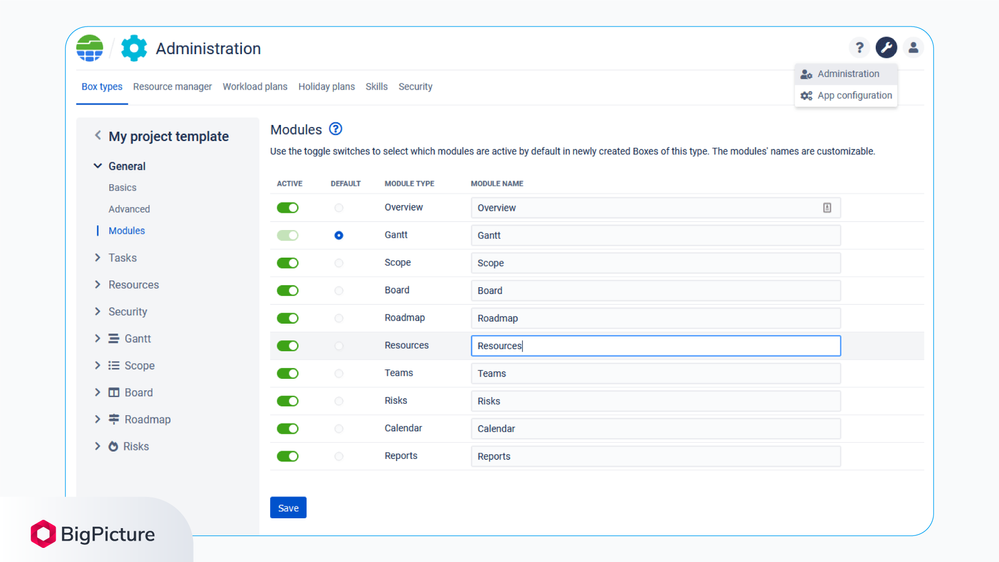Open the Resource manager tab
The width and height of the screenshot is (999, 562).
pyautogui.click(x=172, y=87)
